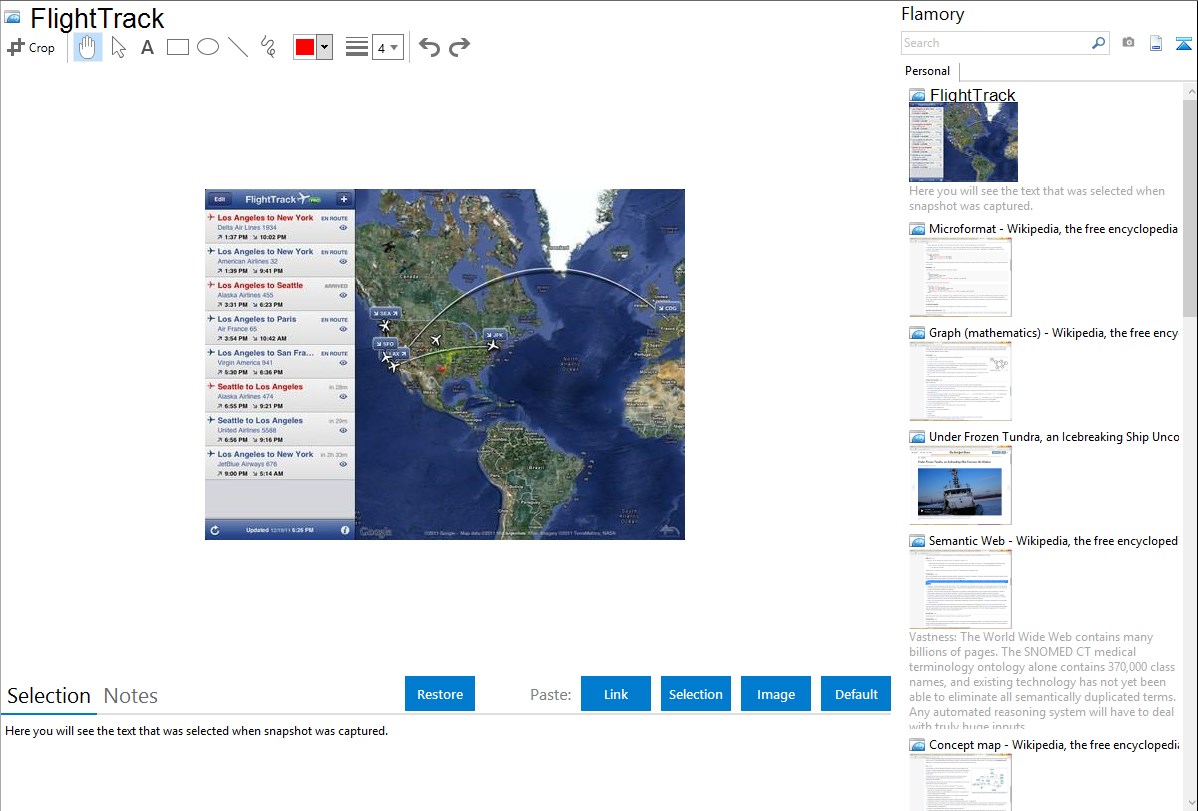Click the icon next to FlightTrack sidebar entry

(x=917, y=95)
